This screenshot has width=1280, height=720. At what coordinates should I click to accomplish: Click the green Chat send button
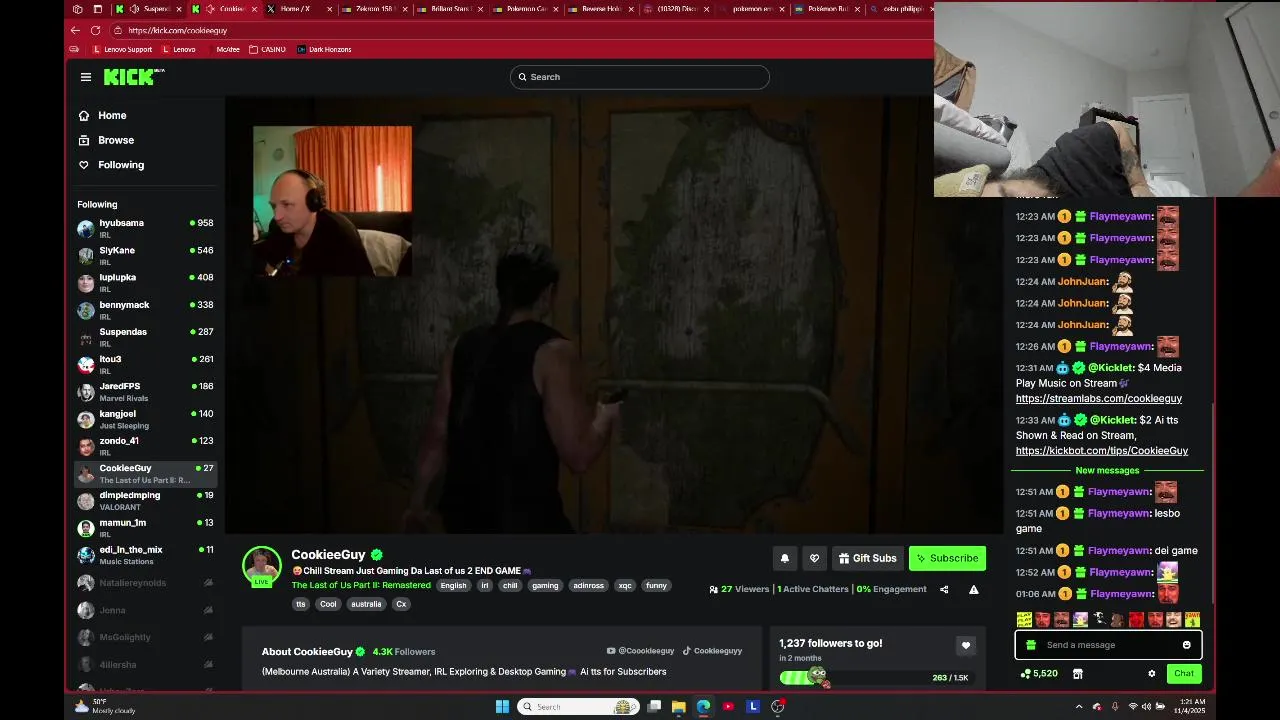tap(1184, 674)
